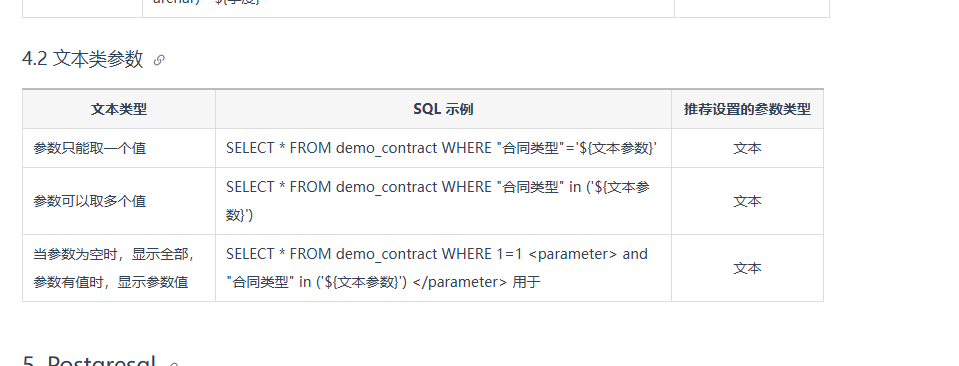
Task: Click the anchor icon next to Postgresql heading
Action: (173, 365)
